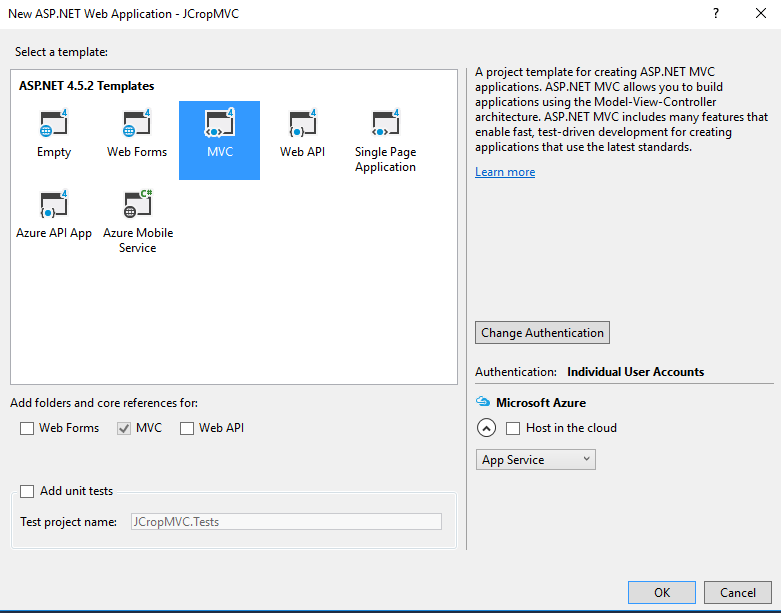
Task: Choose the Web Forms template icon
Action: click(x=136, y=123)
